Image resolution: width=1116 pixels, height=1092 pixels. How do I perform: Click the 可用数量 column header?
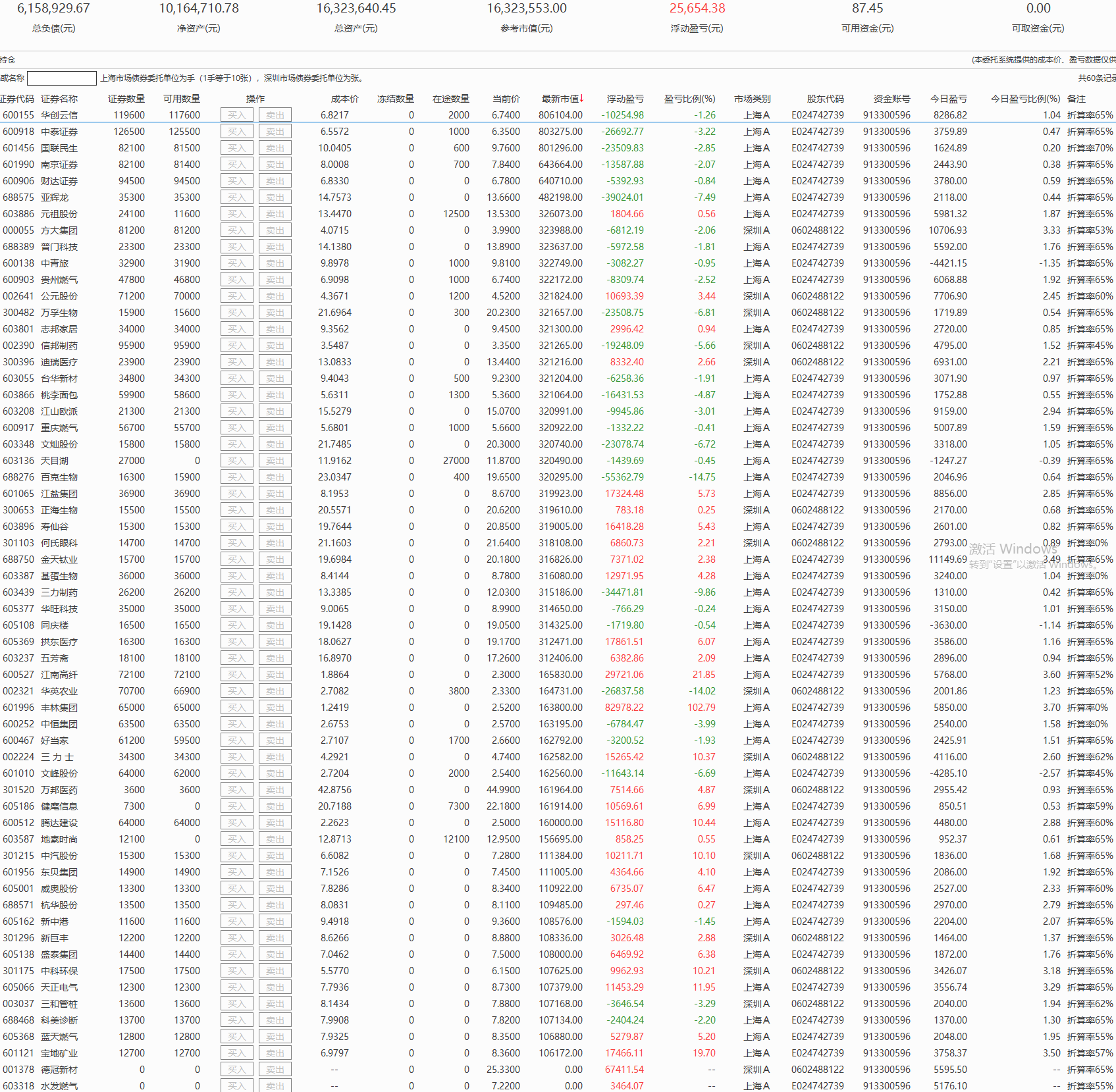[182, 99]
